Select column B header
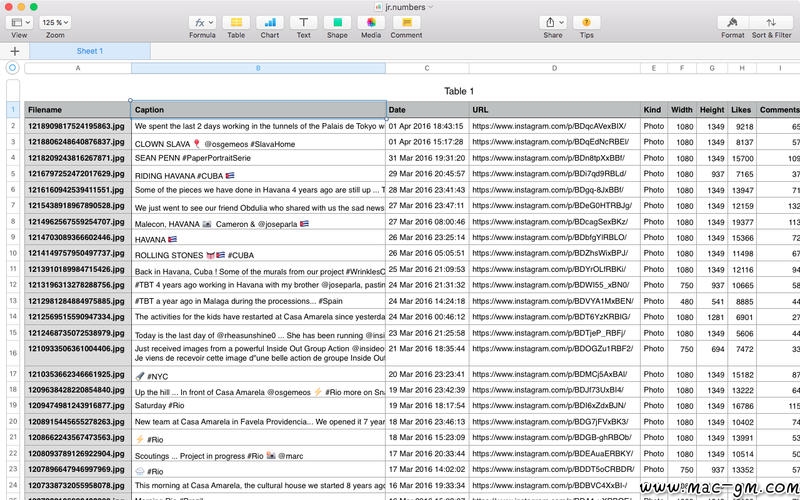Screen dimensions: 800x500 [258, 68]
